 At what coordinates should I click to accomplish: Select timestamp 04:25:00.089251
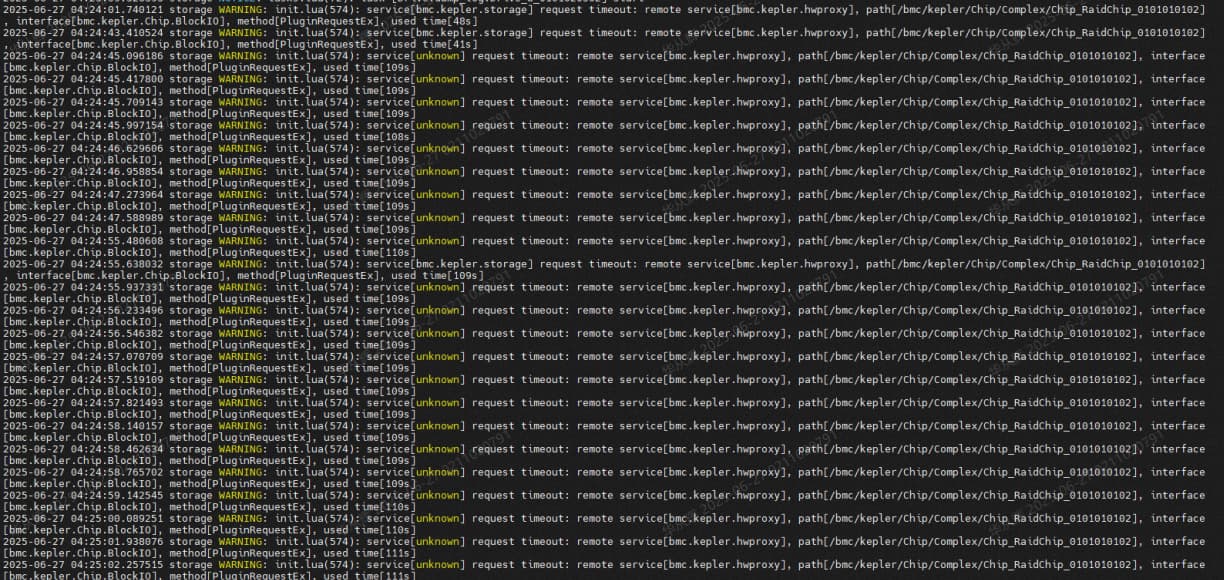pyautogui.click(x=116, y=518)
